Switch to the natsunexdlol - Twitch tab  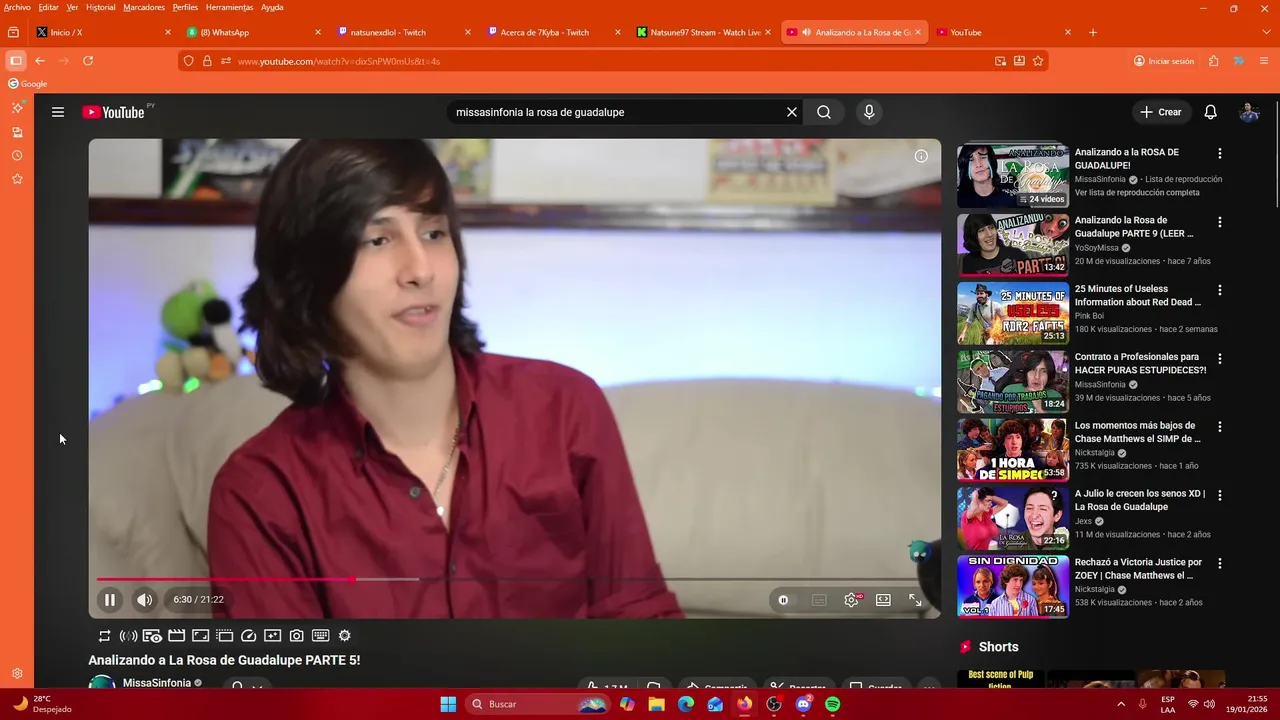tap(404, 32)
